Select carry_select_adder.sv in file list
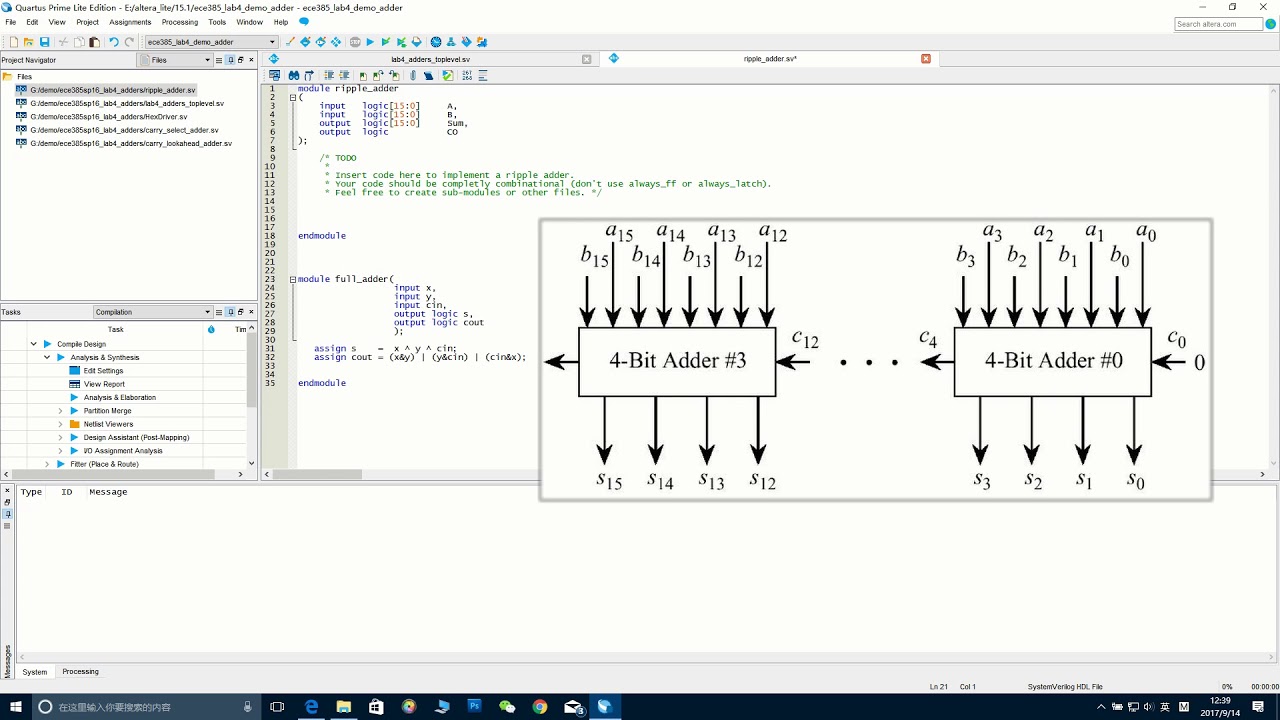Viewport: 1280px width, 720px height. [117, 130]
